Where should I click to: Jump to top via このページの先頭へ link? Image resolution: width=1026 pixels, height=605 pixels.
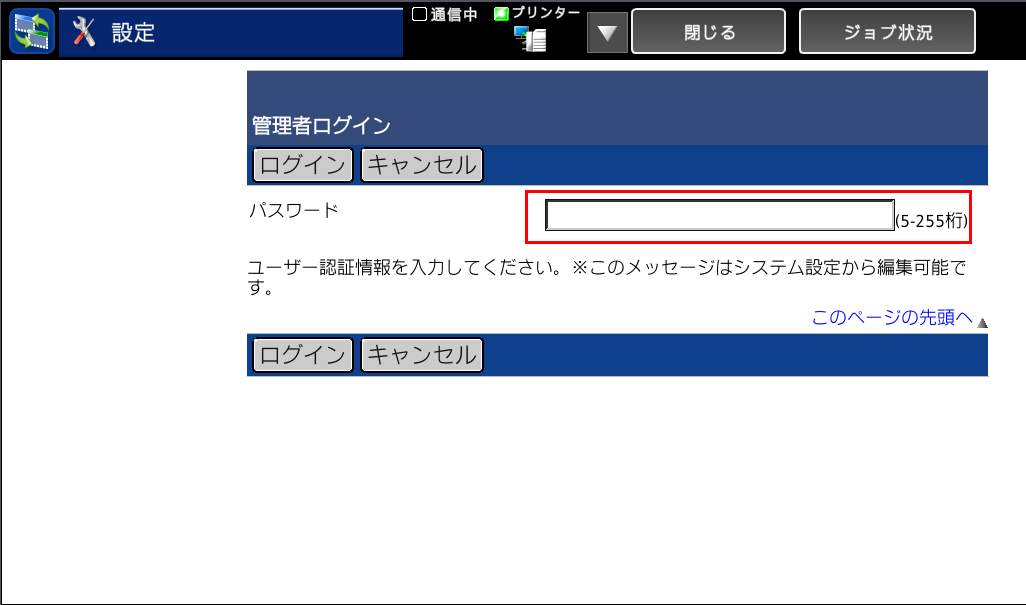pos(892,318)
